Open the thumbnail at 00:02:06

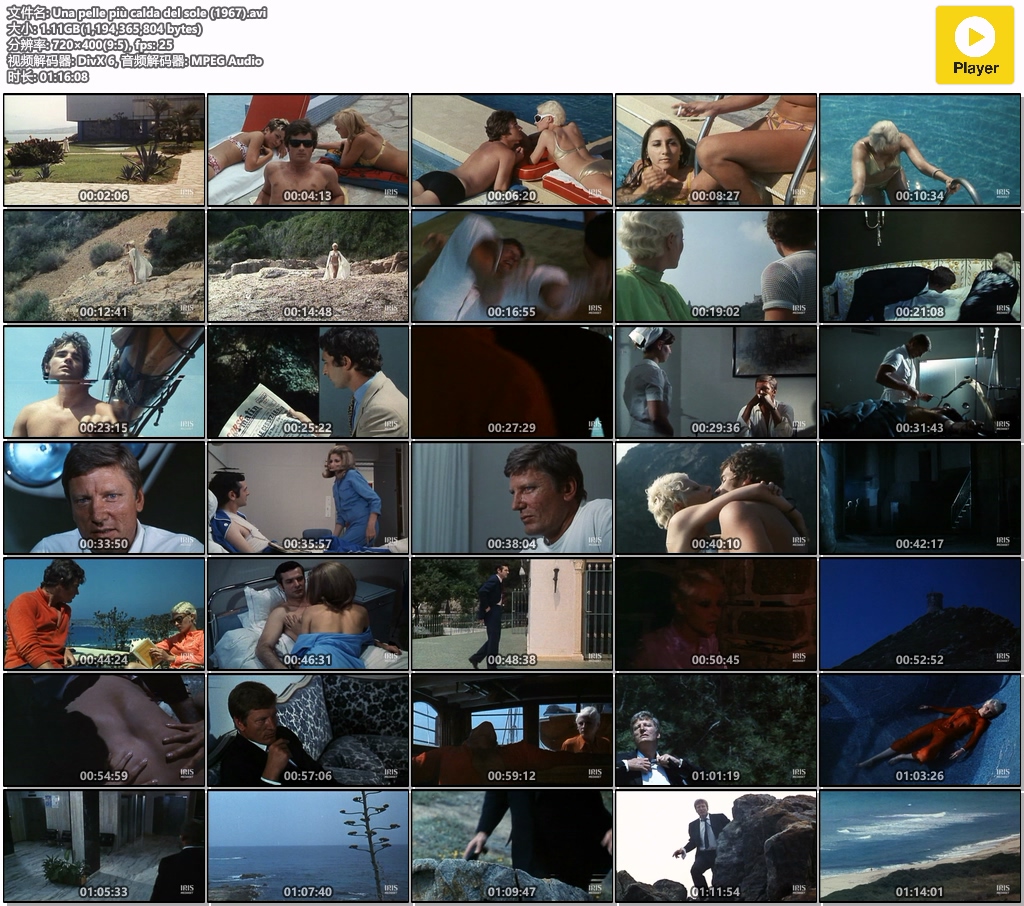[104, 150]
